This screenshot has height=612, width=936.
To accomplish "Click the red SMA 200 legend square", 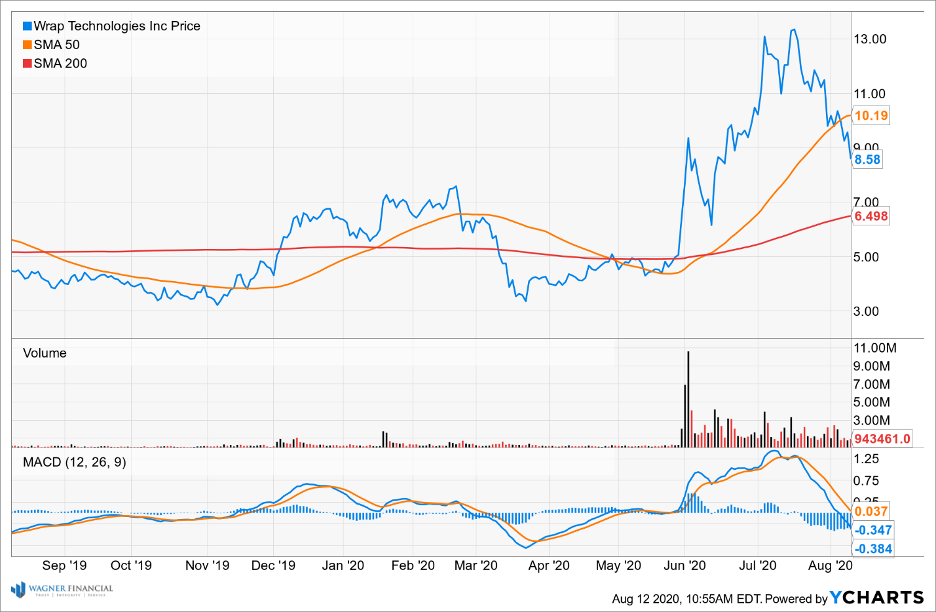I will [27, 64].
